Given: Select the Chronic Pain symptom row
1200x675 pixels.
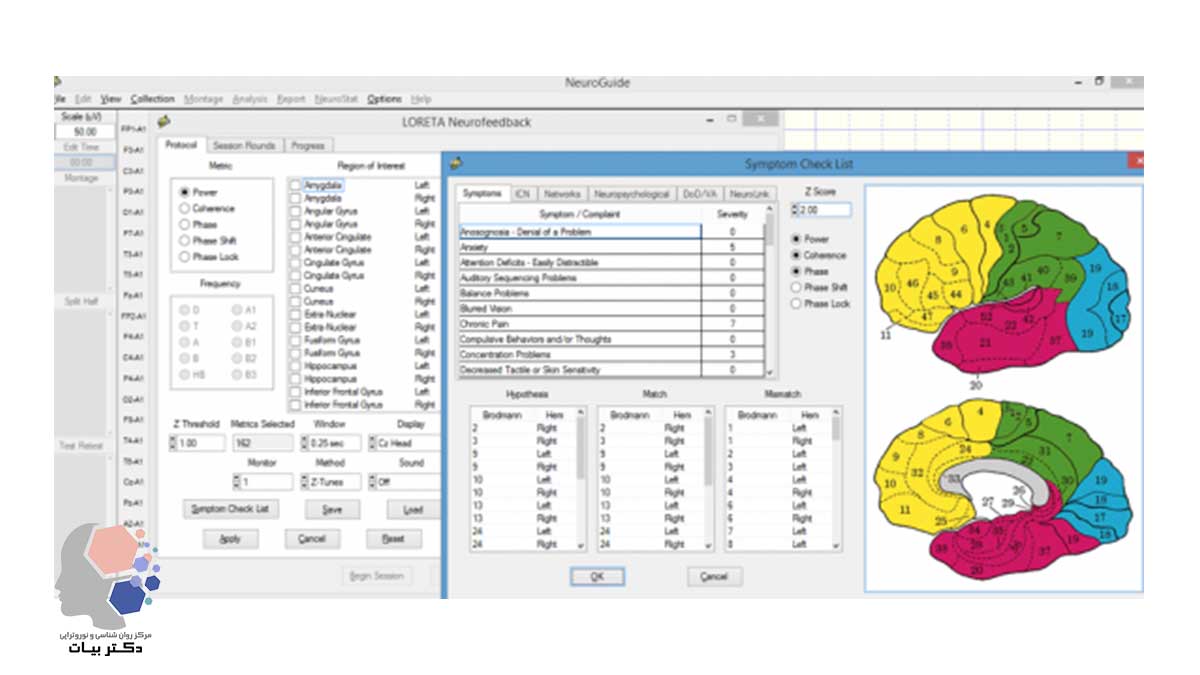Looking at the screenshot, I should 580,324.
